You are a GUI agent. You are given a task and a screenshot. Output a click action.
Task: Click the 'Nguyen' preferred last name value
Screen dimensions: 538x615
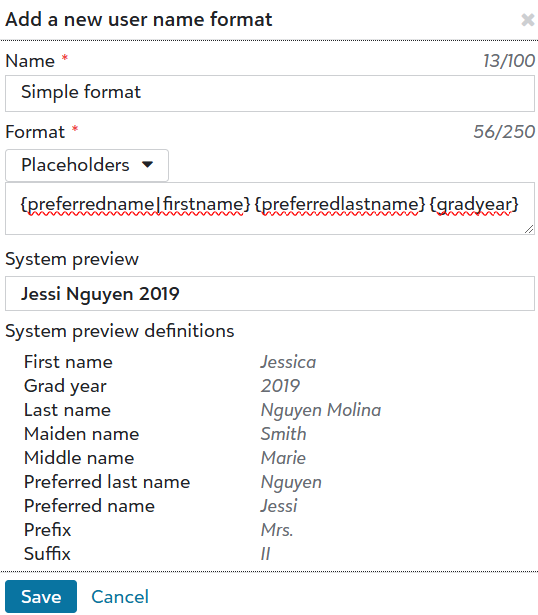coord(291,482)
